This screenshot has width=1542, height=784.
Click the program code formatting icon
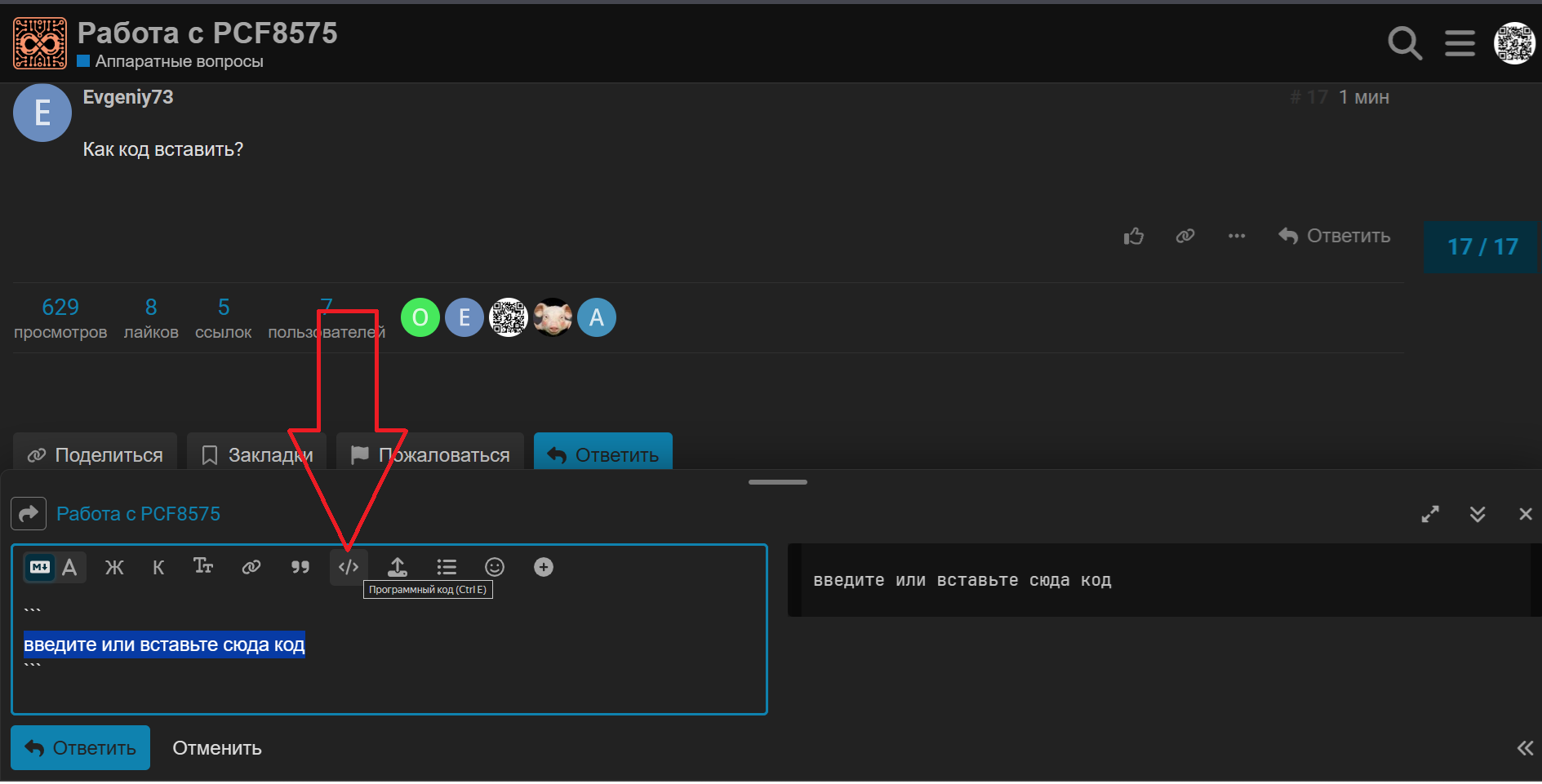click(349, 567)
